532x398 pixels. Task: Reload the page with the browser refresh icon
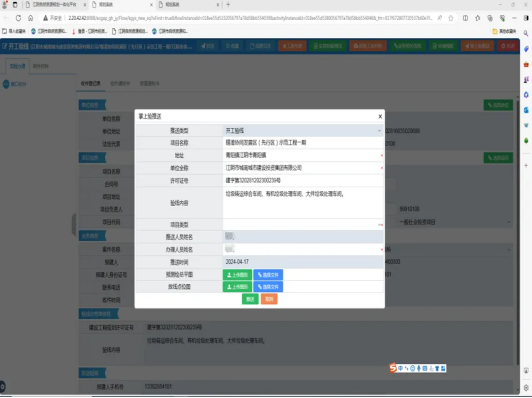(18, 18)
